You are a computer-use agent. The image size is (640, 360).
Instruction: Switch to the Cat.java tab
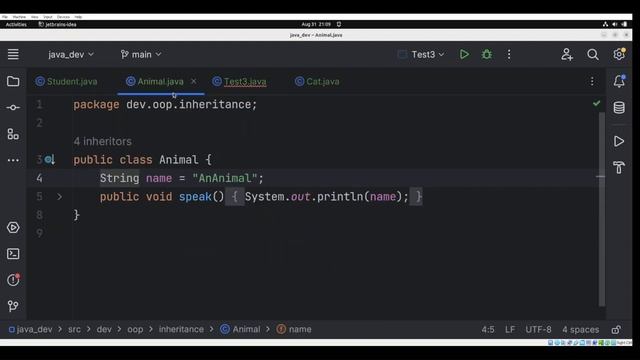(317, 81)
